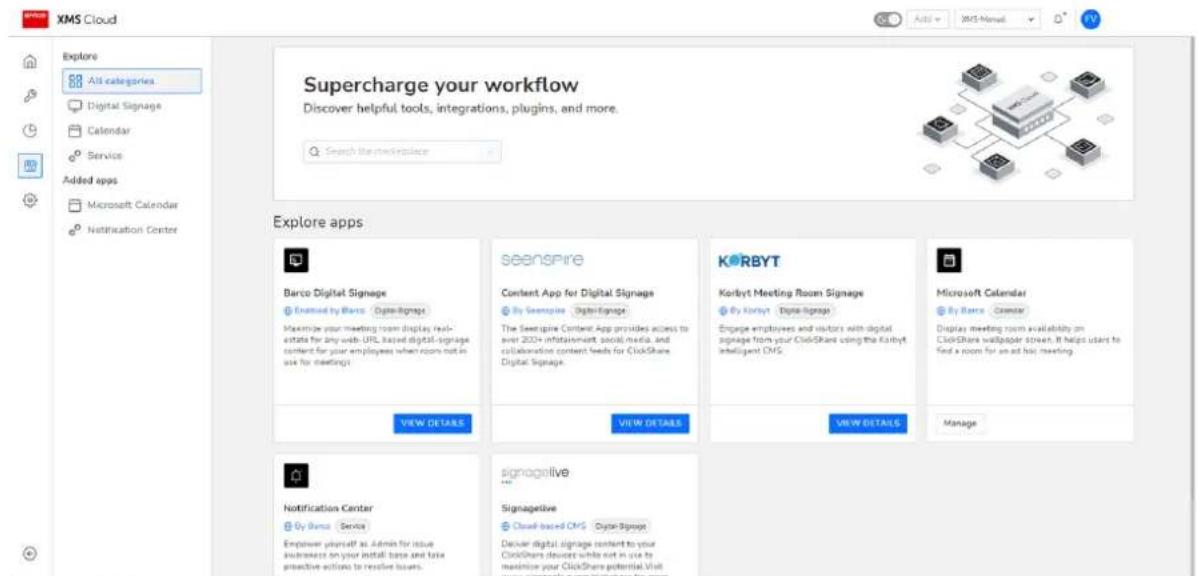Screen dimensions: 1198x576
Task: Click 'Barco Digital Signage' card title
Action: [335, 292]
